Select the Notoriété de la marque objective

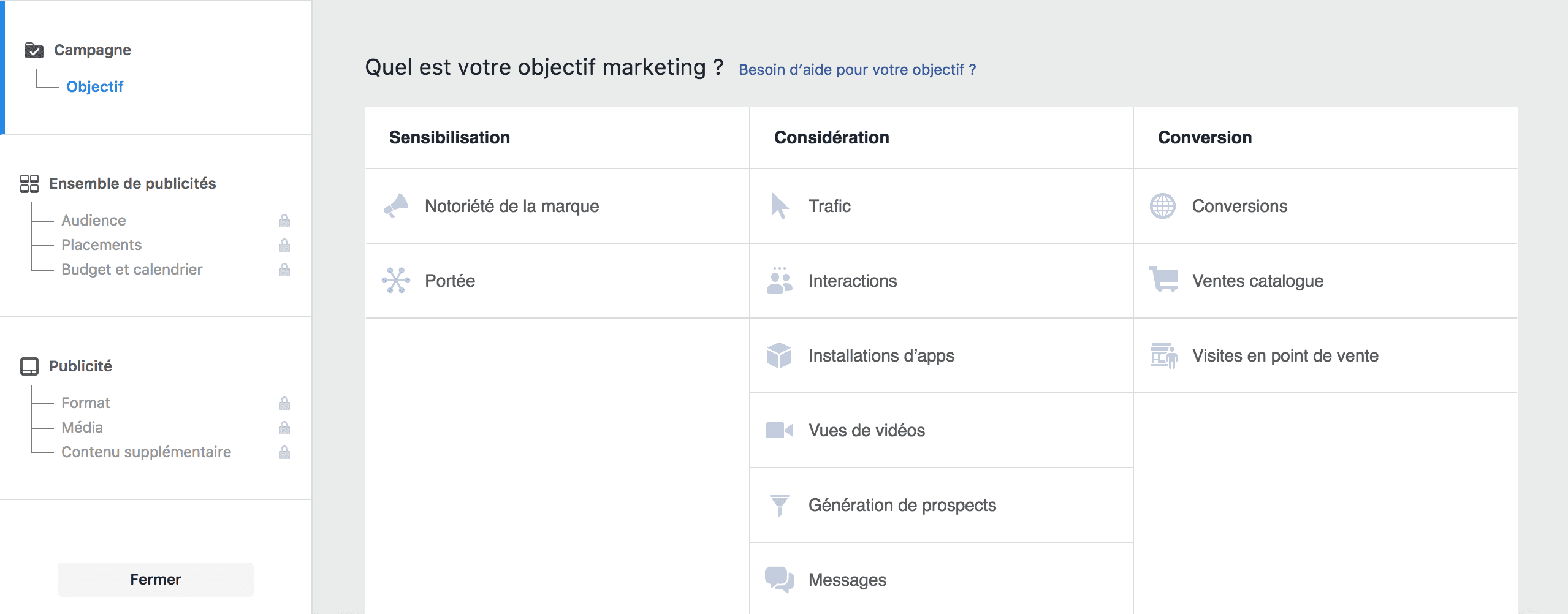pos(557,206)
